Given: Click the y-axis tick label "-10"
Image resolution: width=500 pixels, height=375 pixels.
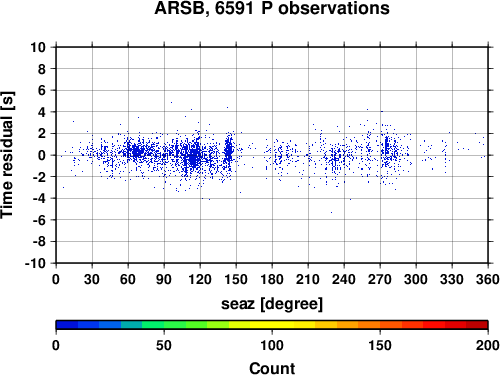Looking at the screenshot, I should 35,263.
